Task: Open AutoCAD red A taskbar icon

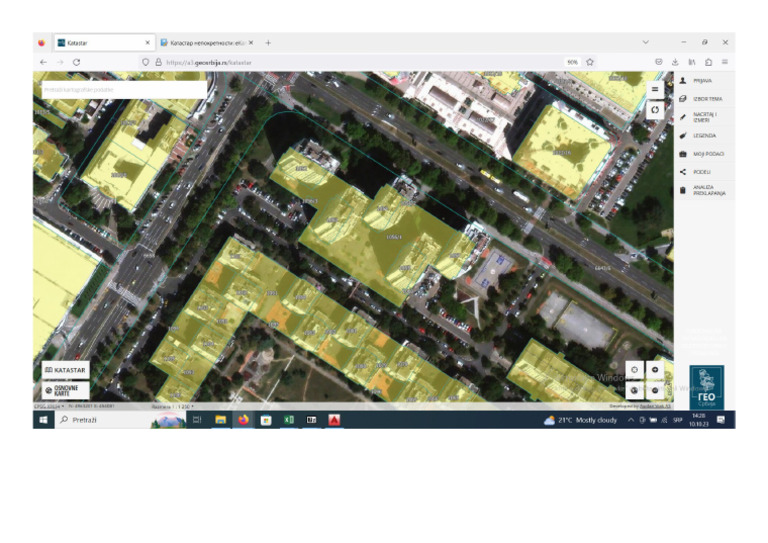Action: tap(334, 420)
